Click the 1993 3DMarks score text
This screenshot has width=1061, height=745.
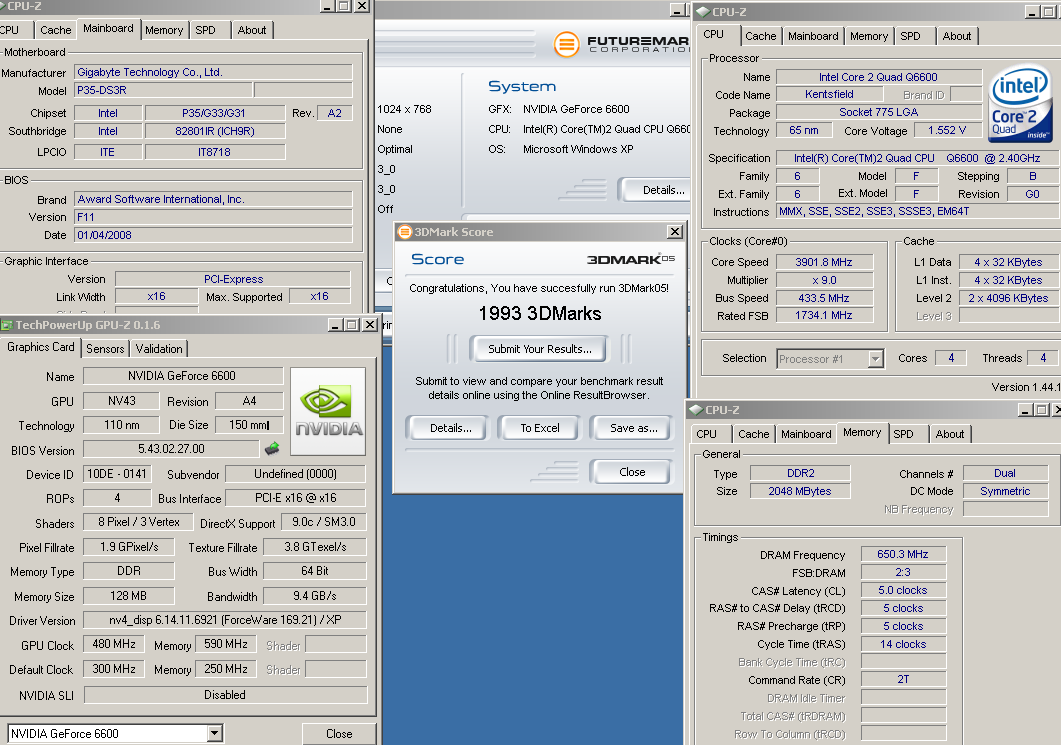[x=539, y=313]
